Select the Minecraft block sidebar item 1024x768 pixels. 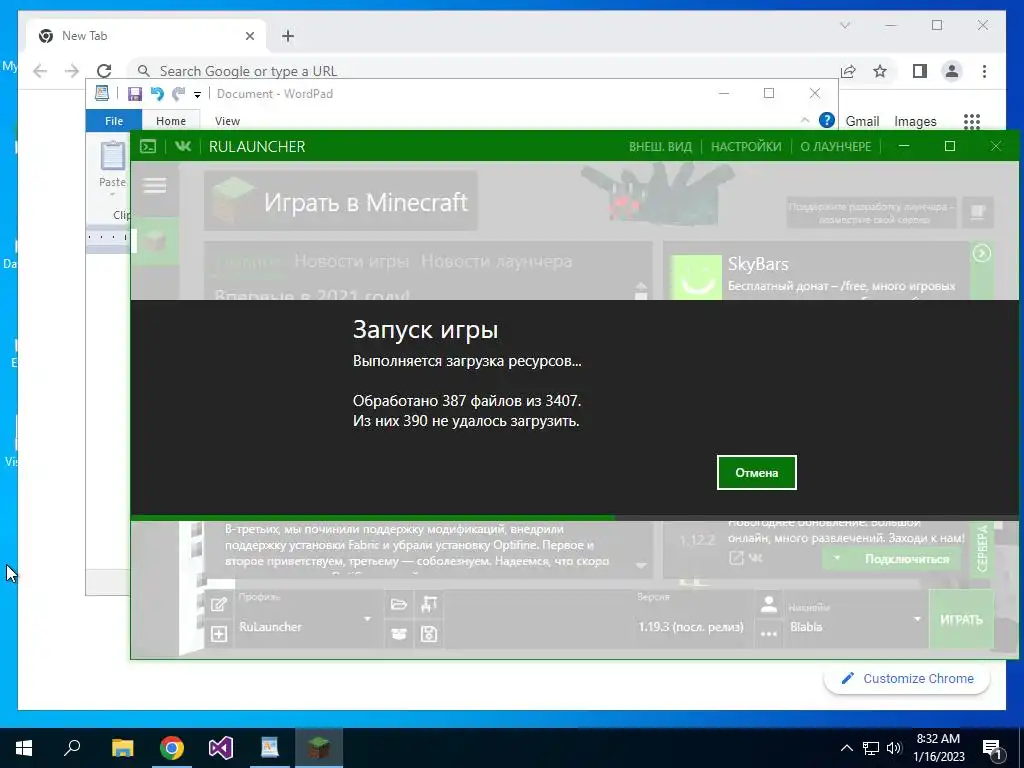pyautogui.click(x=155, y=241)
